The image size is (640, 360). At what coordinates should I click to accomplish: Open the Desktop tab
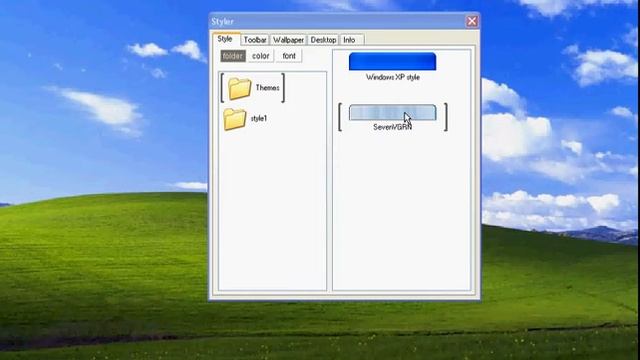(323, 40)
